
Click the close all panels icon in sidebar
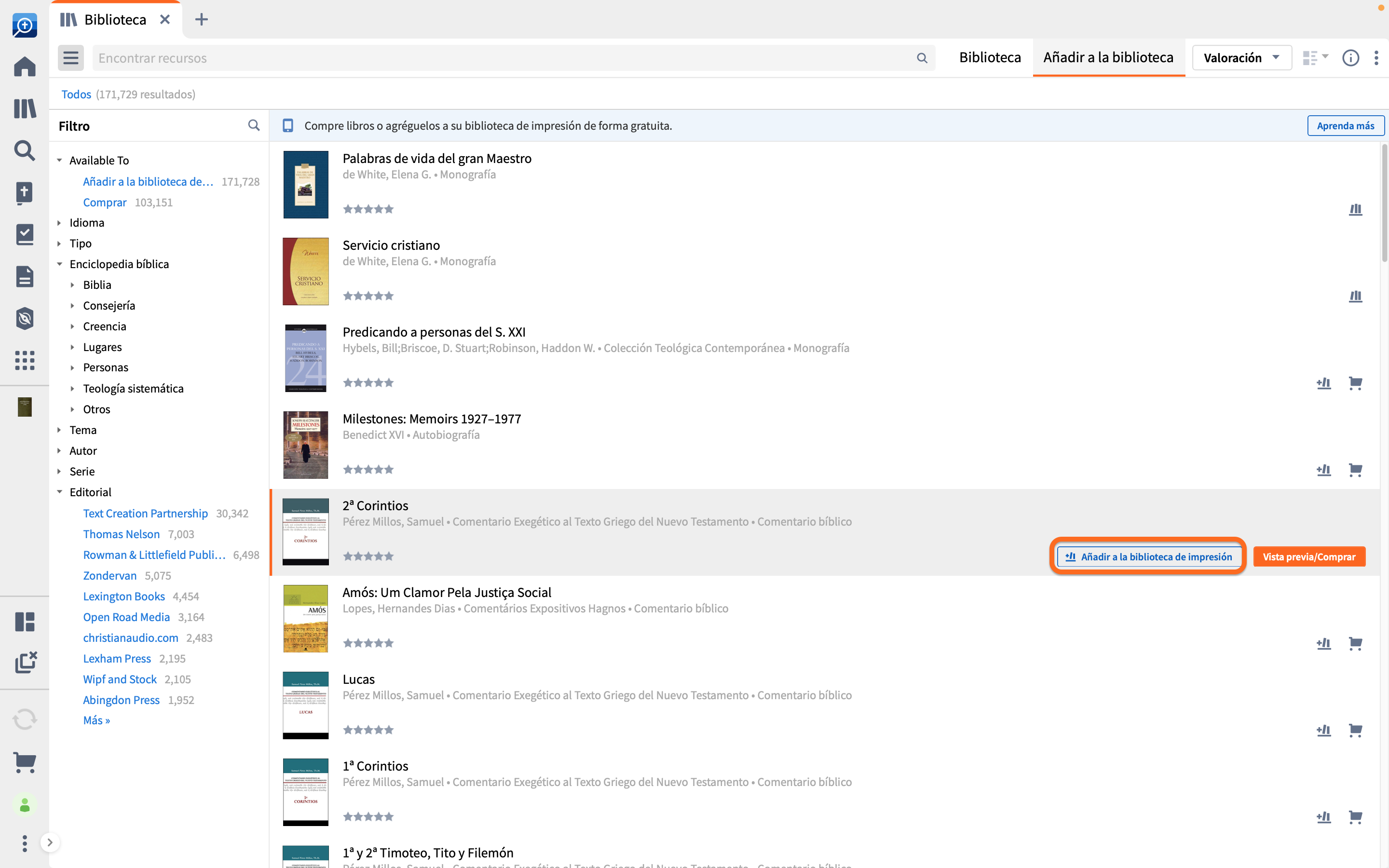26,662
